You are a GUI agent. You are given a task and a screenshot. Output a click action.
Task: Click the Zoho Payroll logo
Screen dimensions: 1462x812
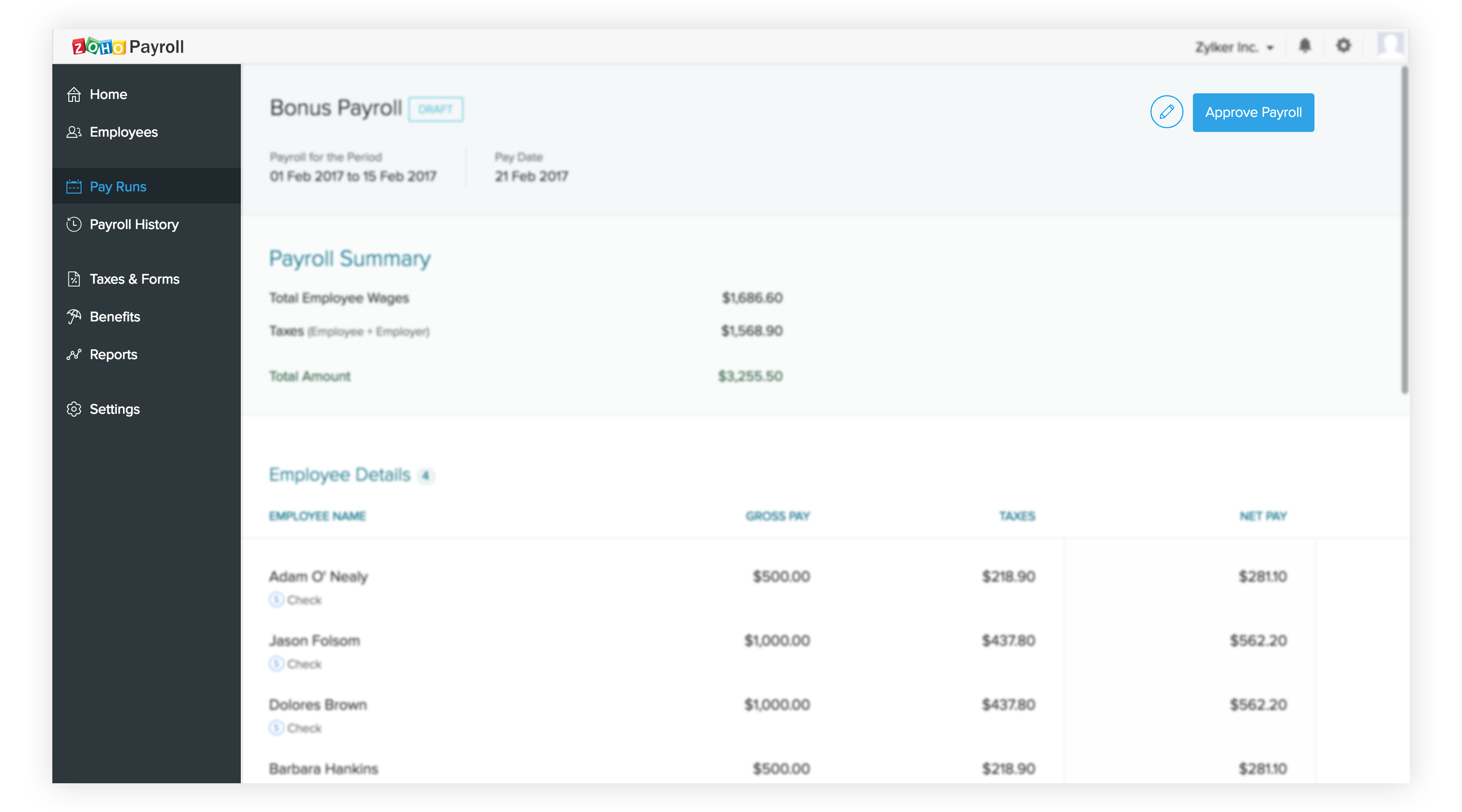point(128,47)
